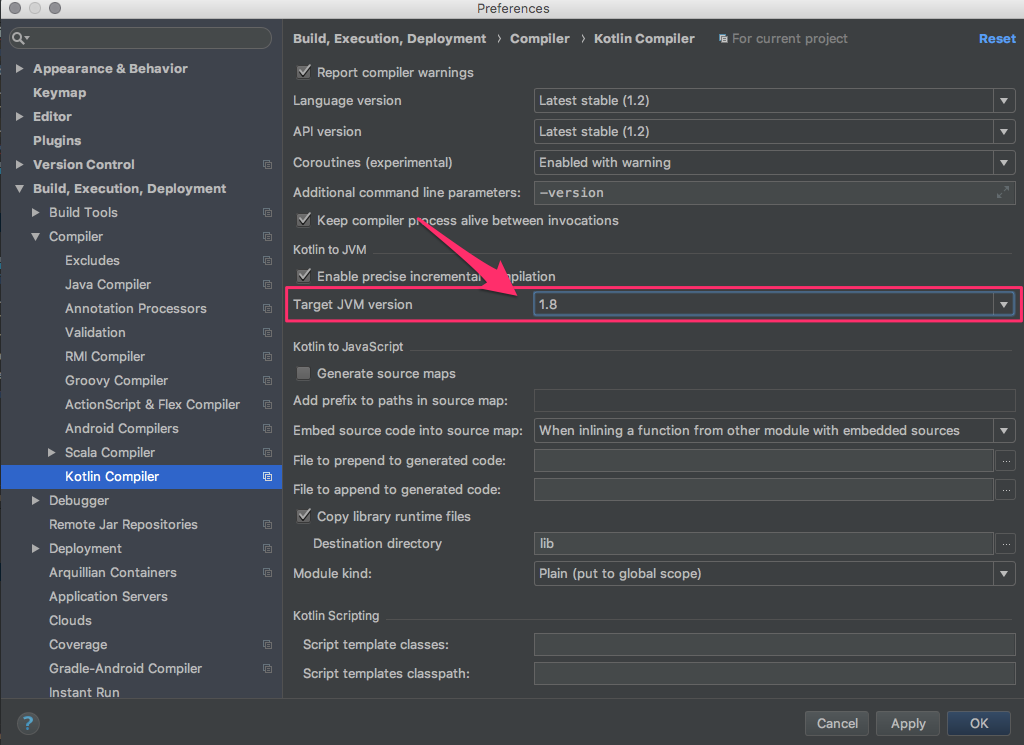Click Add prefix to paths field
Image resolution: width=1024 pixels, height=745 pixels.
(x=774, y=400)
